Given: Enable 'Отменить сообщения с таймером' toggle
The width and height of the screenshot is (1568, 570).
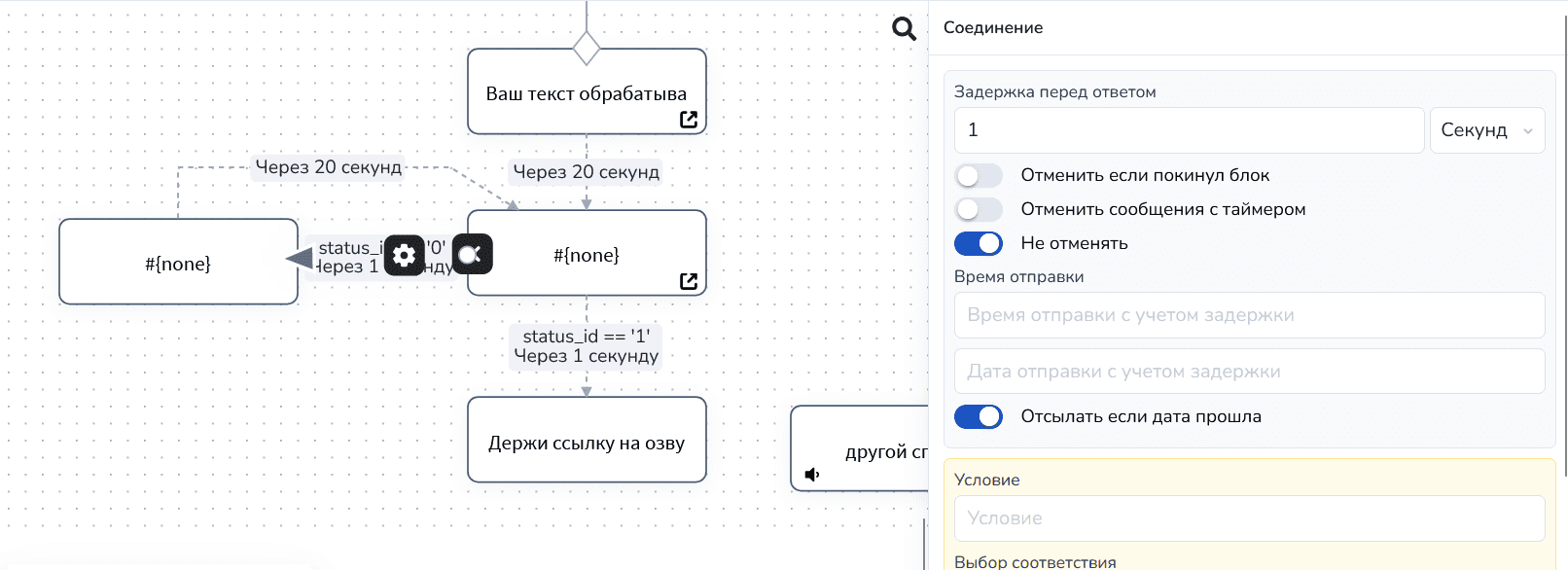Looking at the screenshot, I should tap(978, 210).
